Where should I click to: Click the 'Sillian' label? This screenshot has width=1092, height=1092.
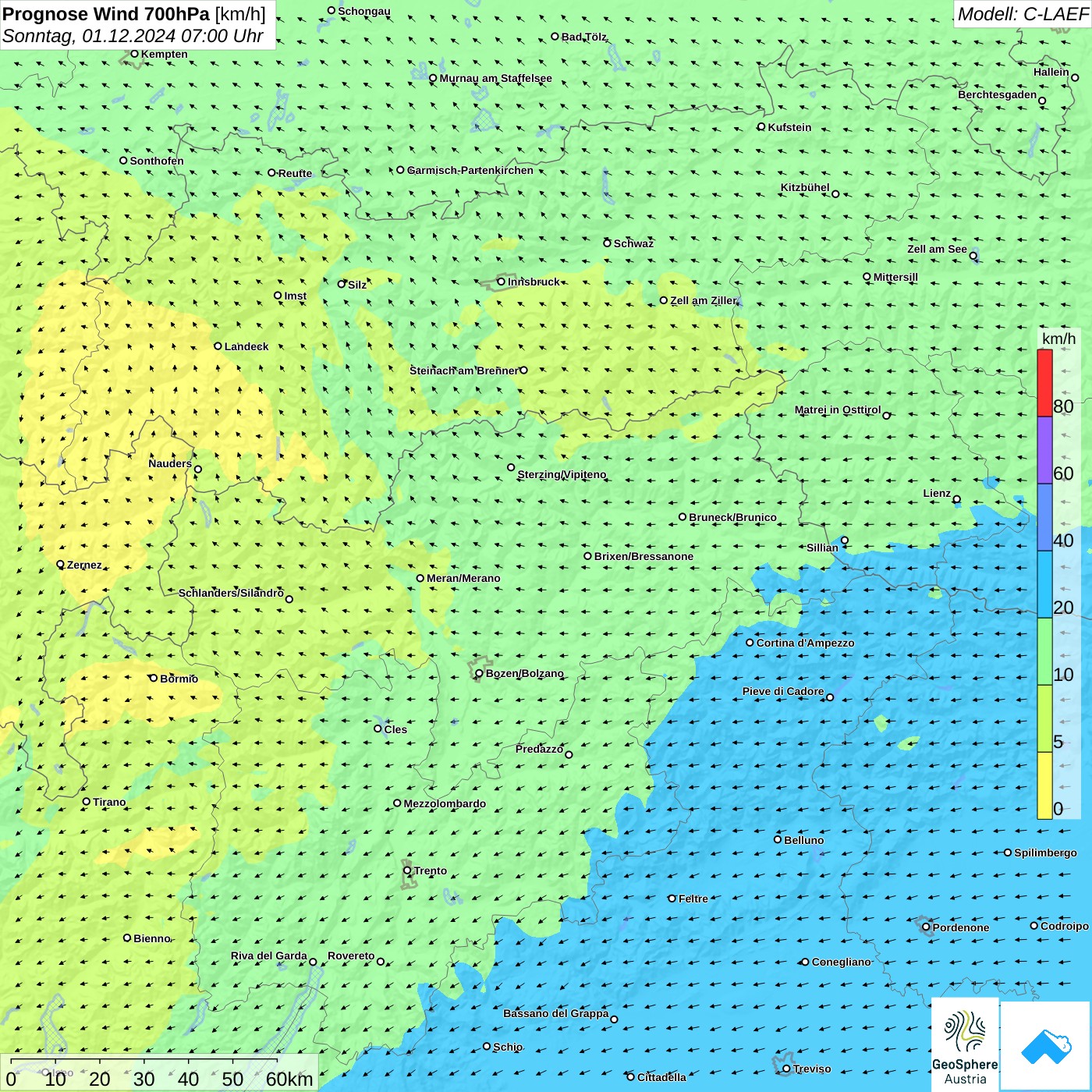point(822,548)
